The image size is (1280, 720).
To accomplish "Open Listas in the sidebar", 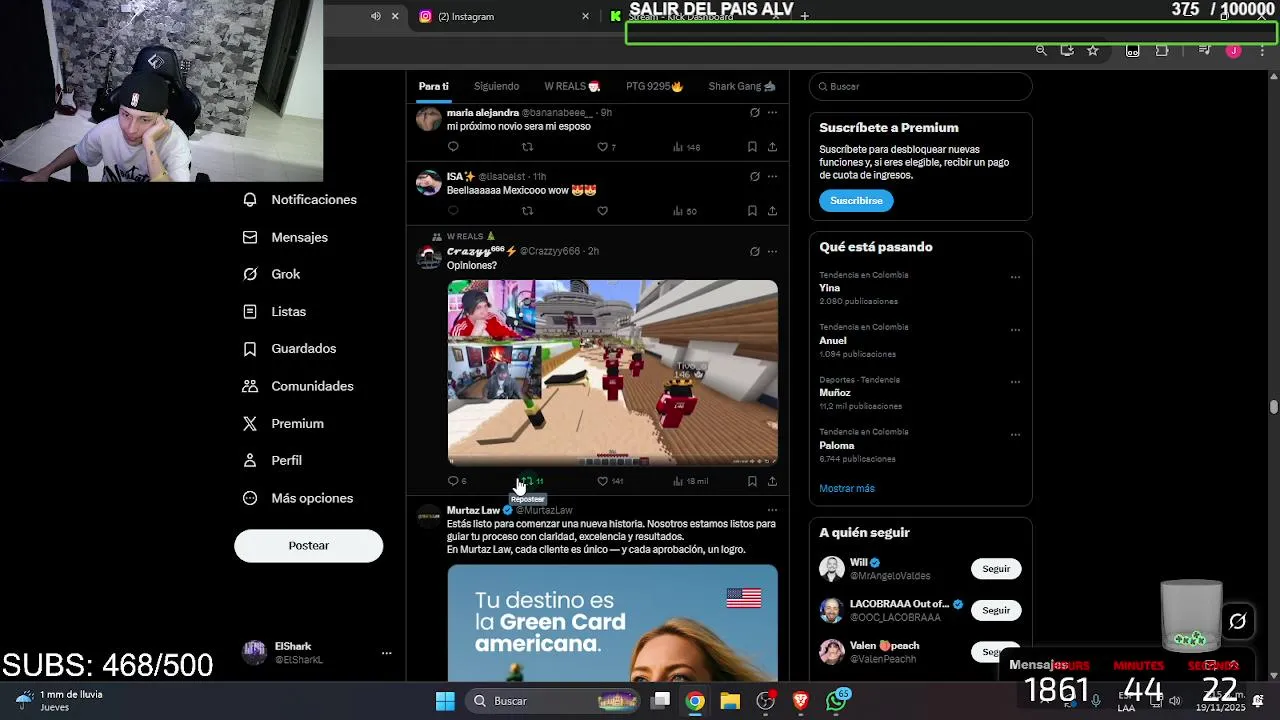I will (x=275, y=311).
